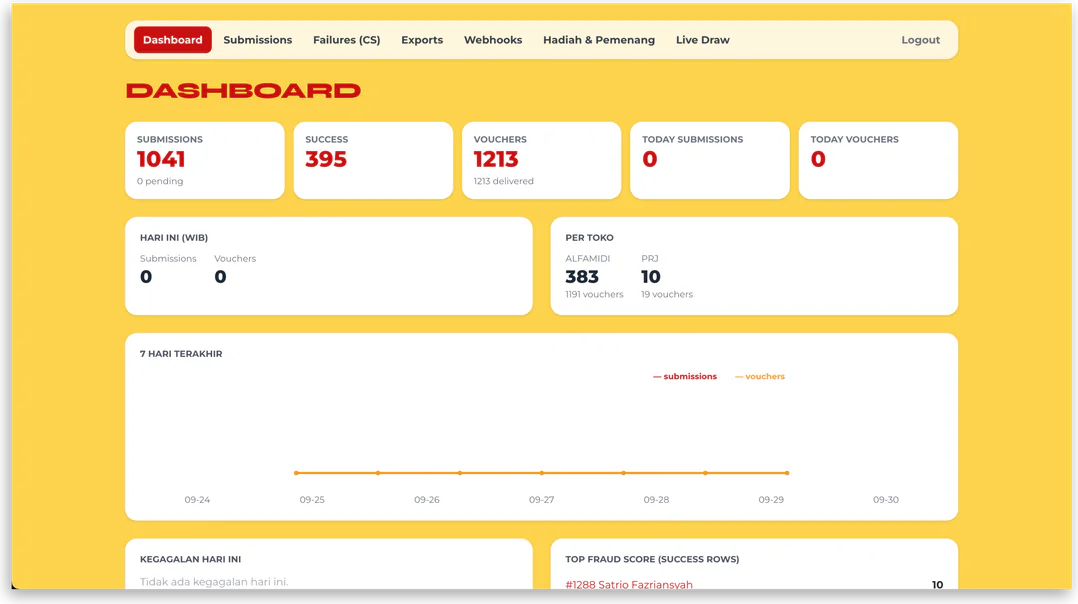Click the 09-27 axis label
Image resolution: width=1078 pixels, height=604 pixels.
click(x=542, y=500)
